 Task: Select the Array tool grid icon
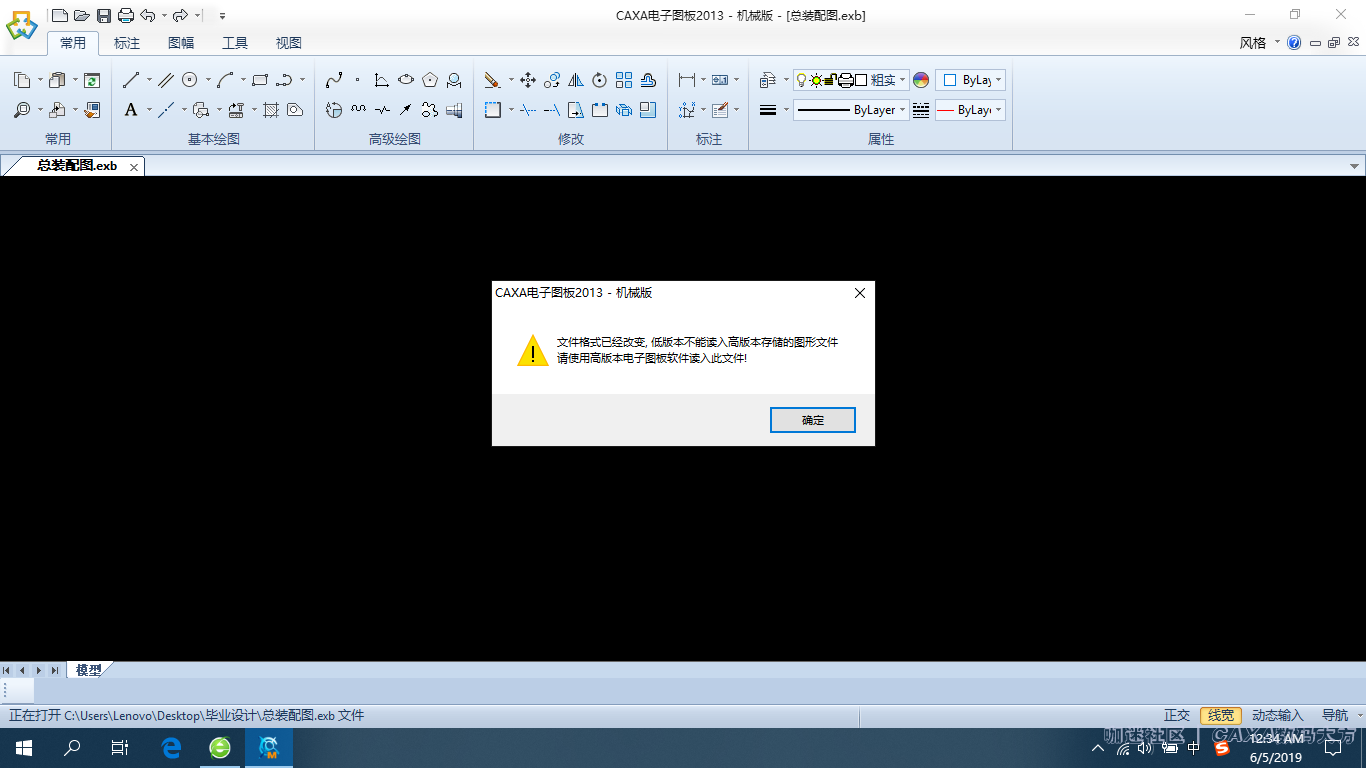[624, 80]
